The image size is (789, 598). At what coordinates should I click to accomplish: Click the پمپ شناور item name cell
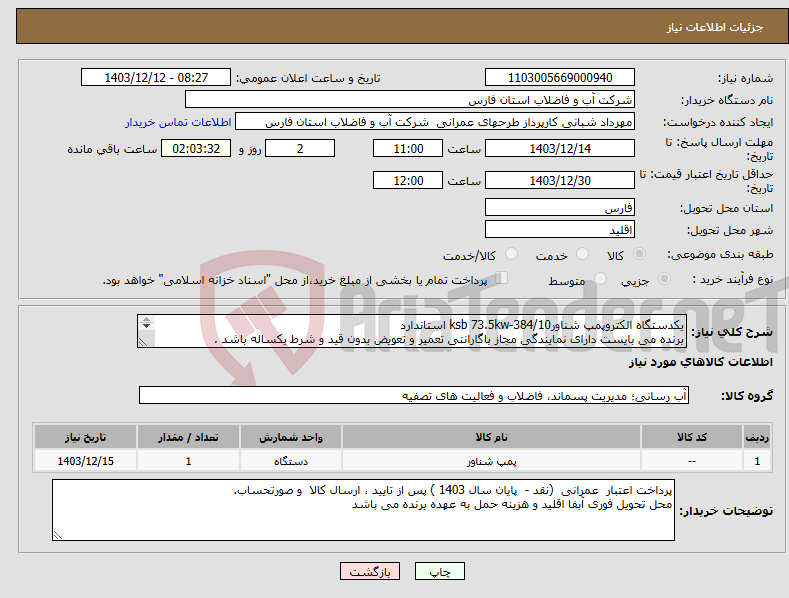491,461
